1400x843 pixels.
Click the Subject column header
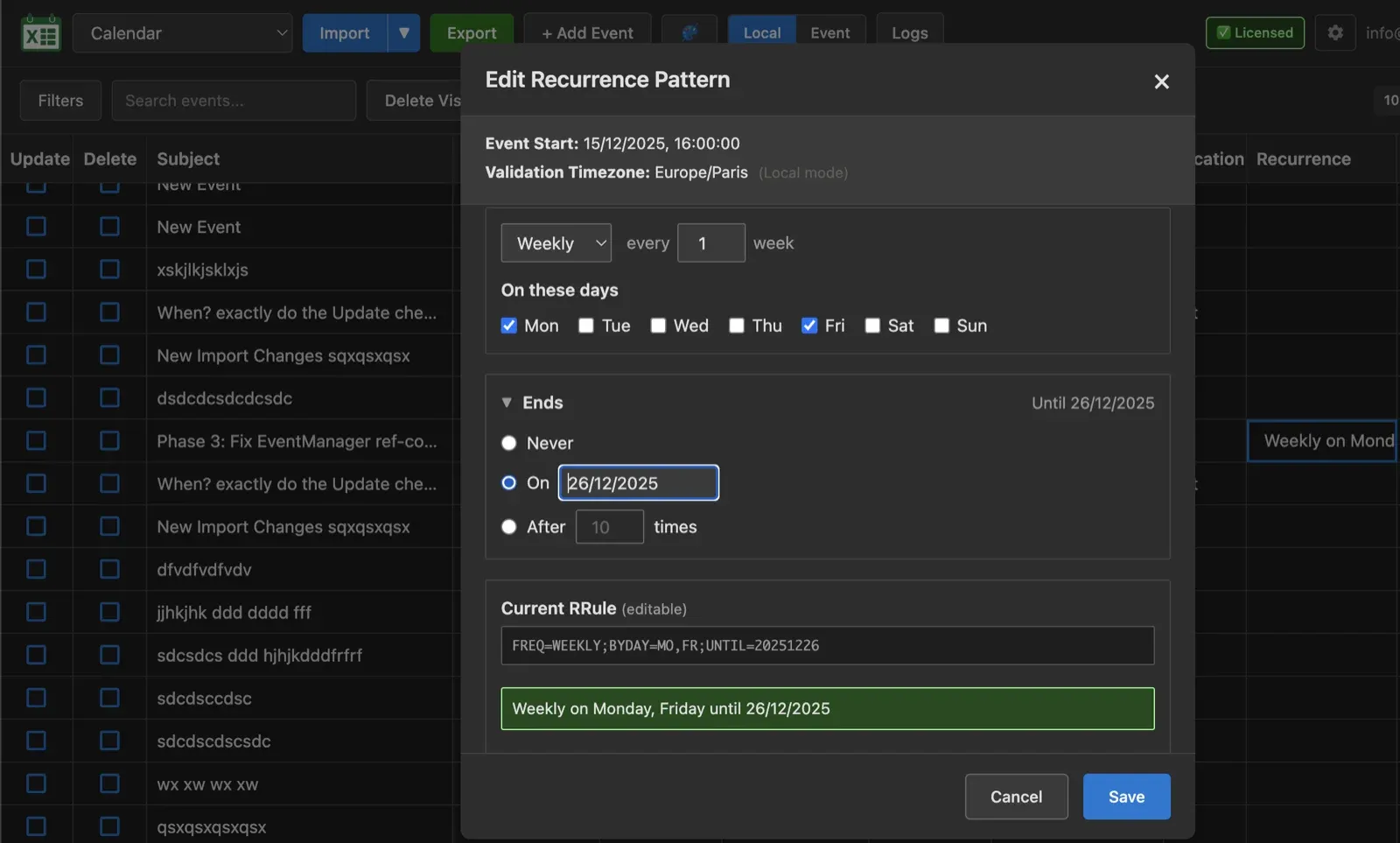(x=188, y=159)
